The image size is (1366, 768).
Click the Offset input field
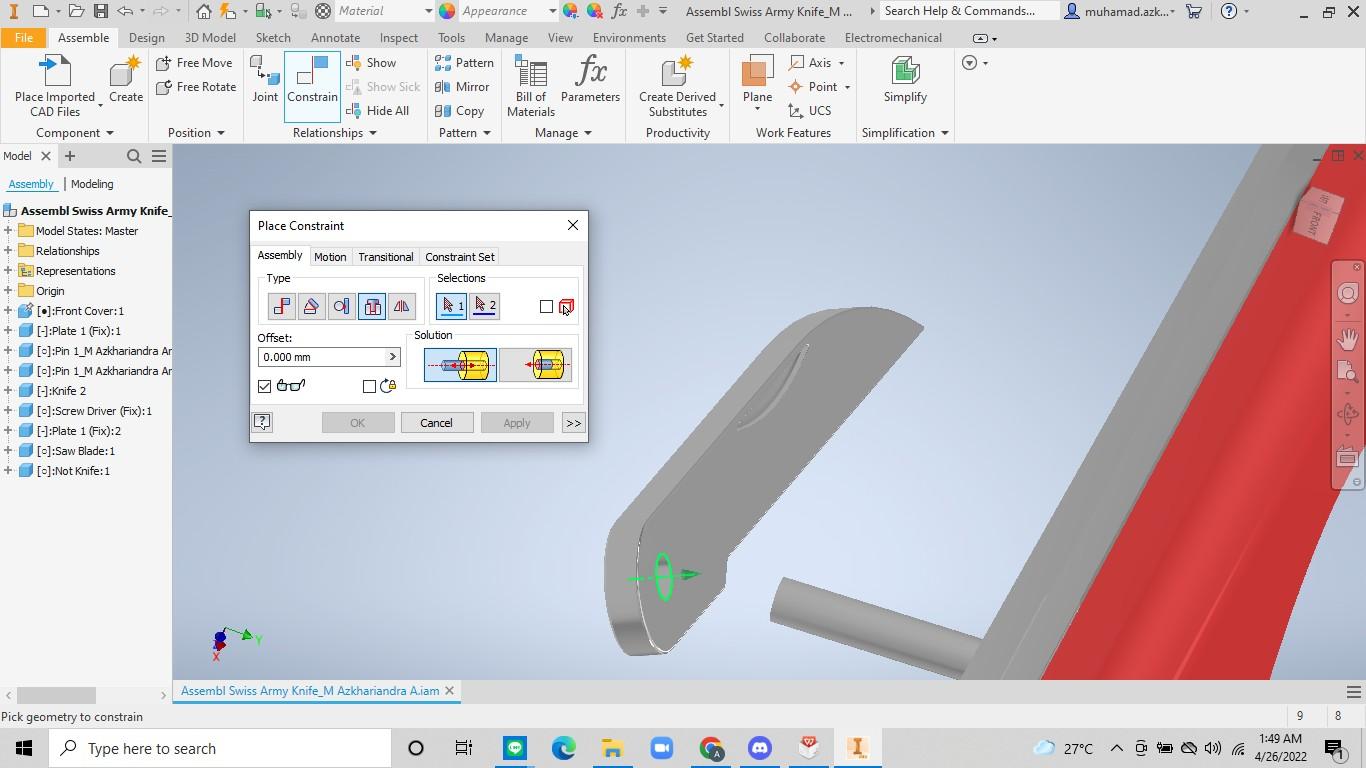pos(322,357)
